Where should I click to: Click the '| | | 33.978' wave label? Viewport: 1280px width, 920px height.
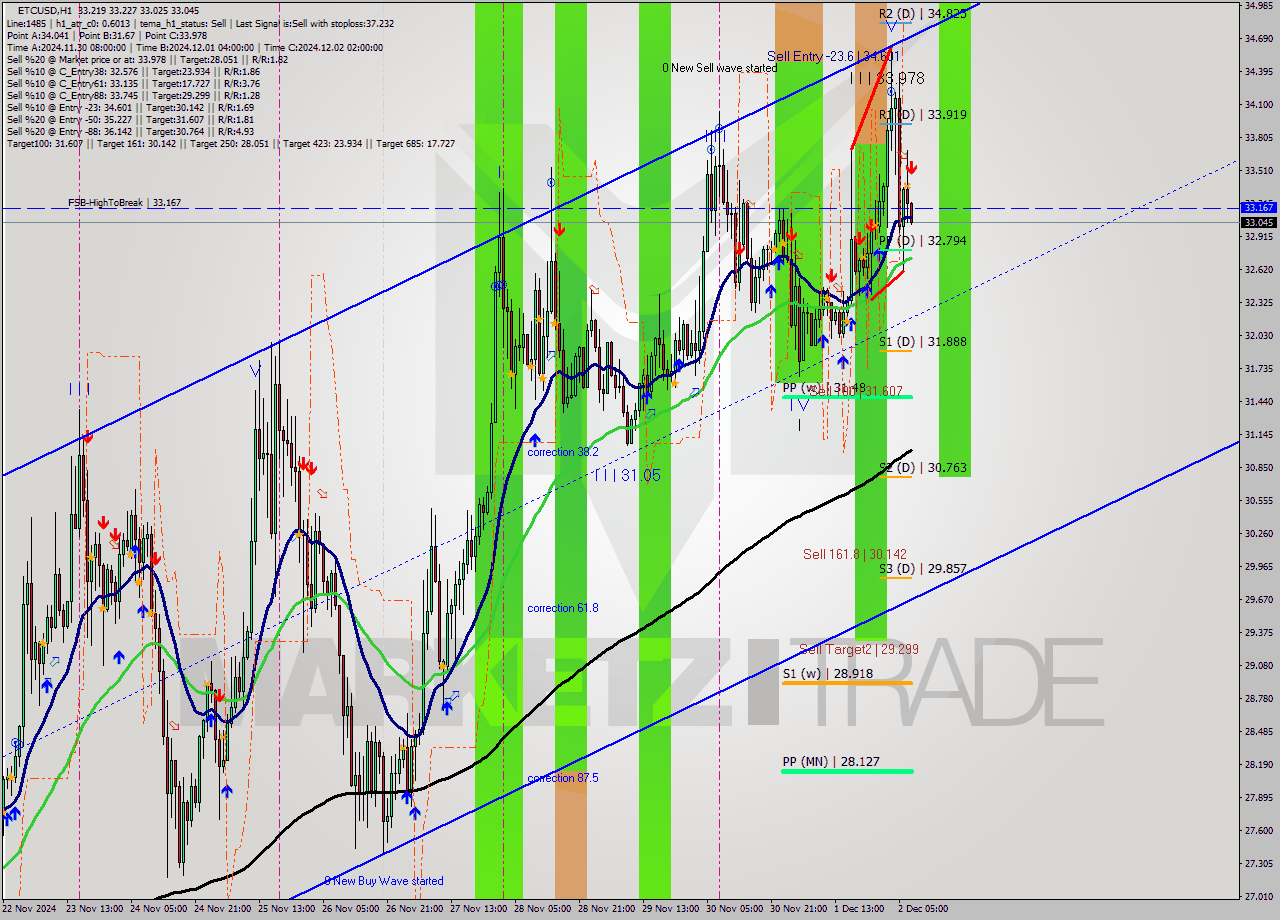coord(887,78)
